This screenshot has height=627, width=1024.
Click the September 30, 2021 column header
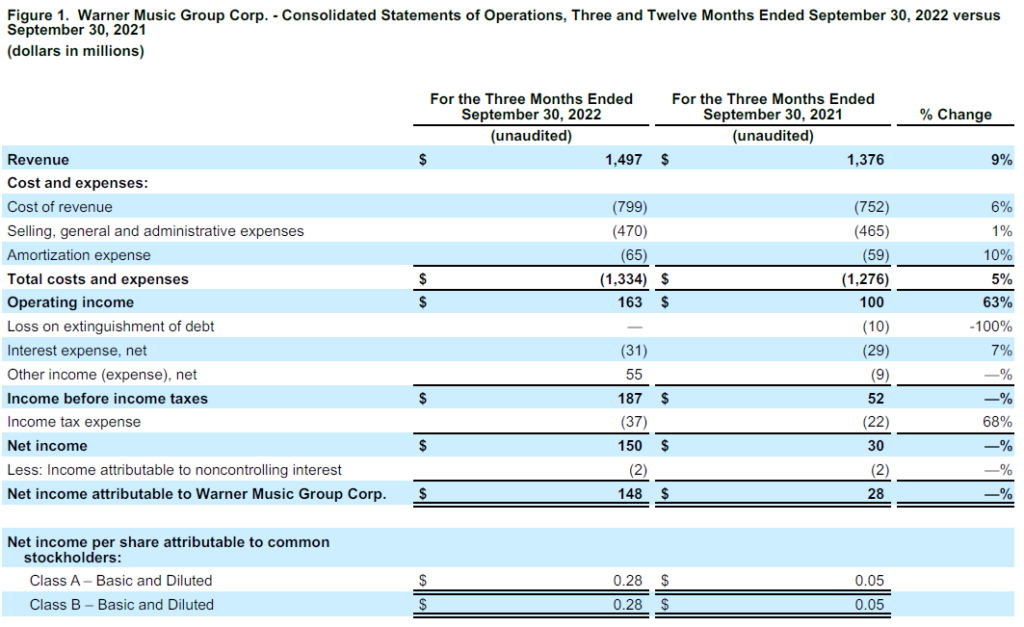point(773,107)
